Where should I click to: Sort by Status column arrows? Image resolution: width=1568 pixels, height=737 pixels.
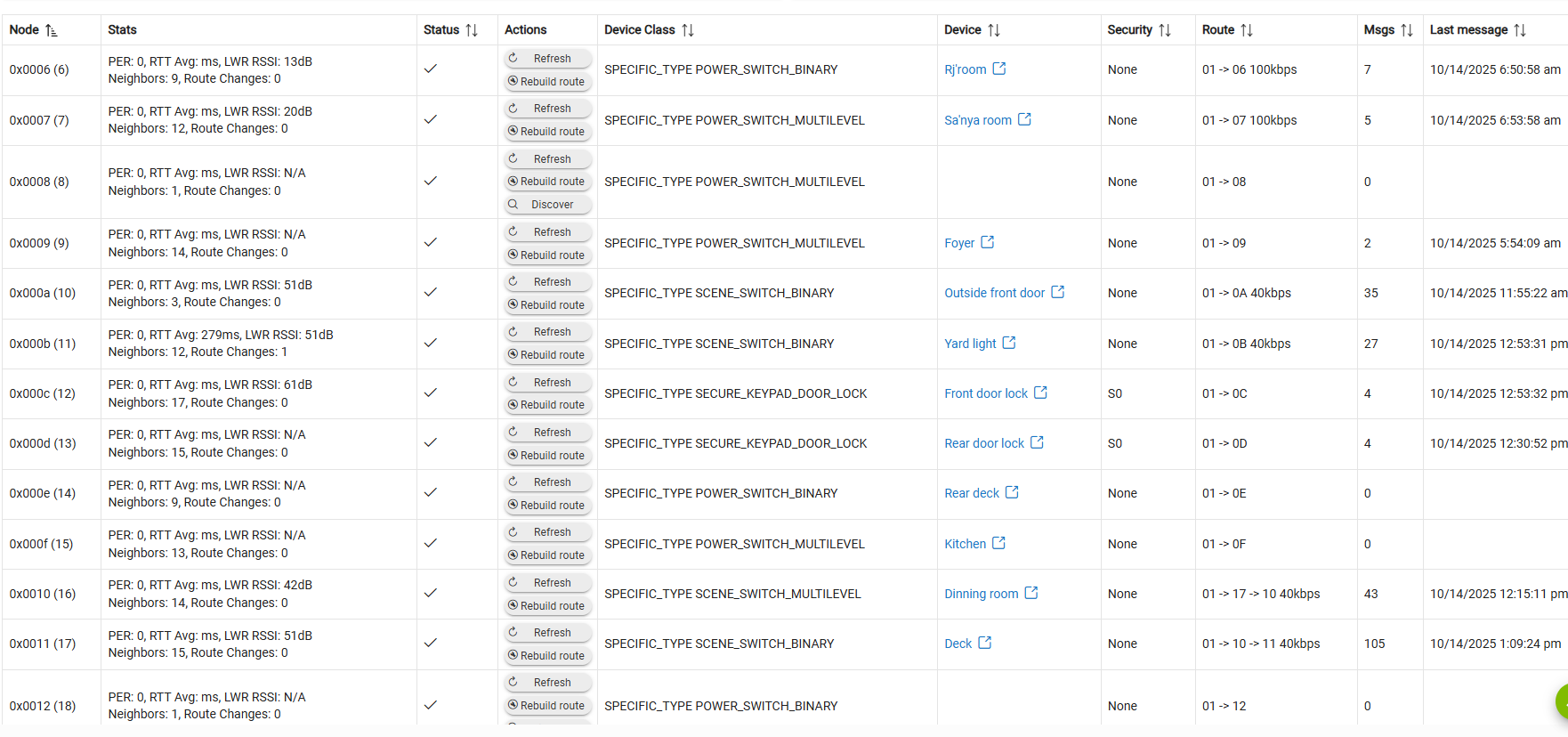(472, 30)
